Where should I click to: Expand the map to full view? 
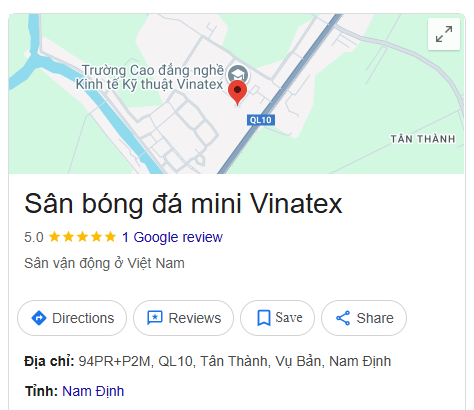[444, 34]
